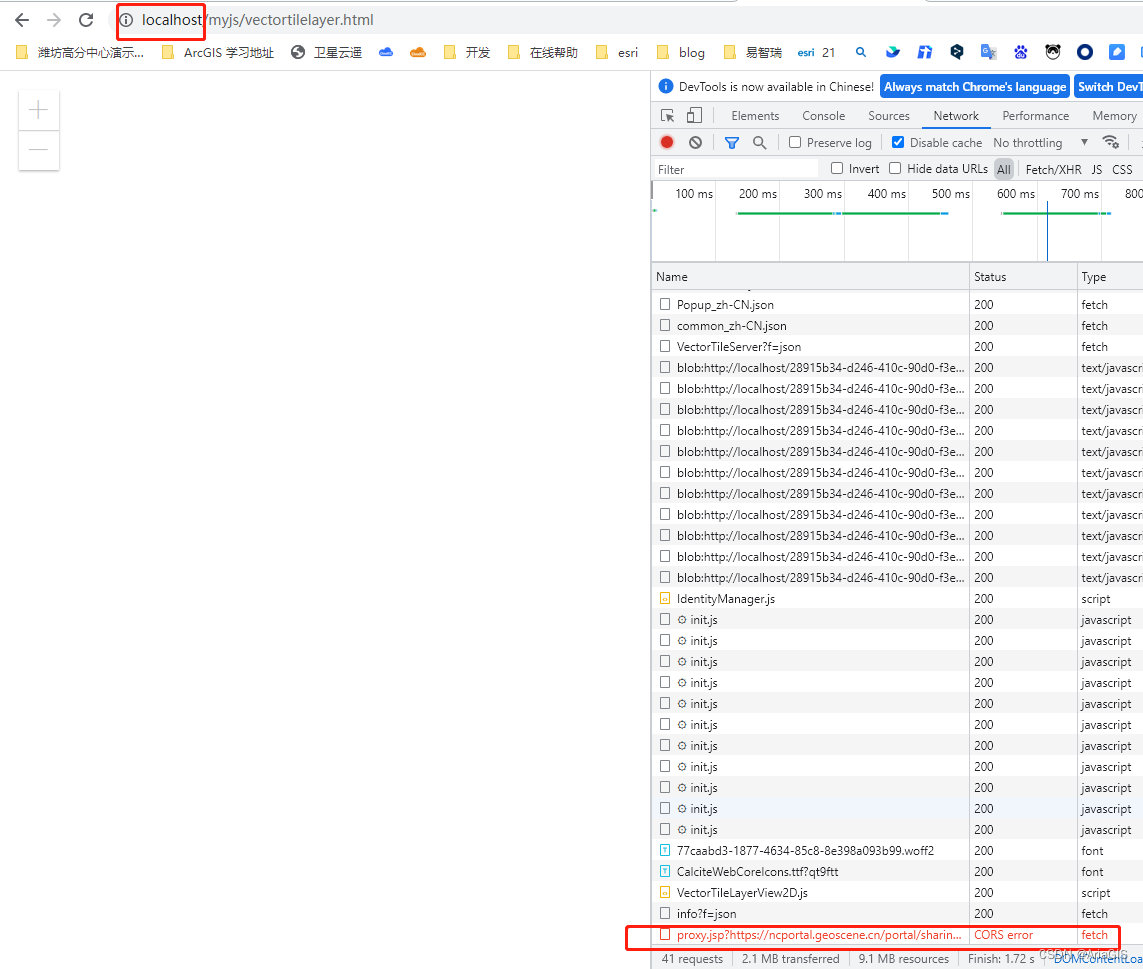View site information icon in address bar
1143x969 pixels.
127,20
